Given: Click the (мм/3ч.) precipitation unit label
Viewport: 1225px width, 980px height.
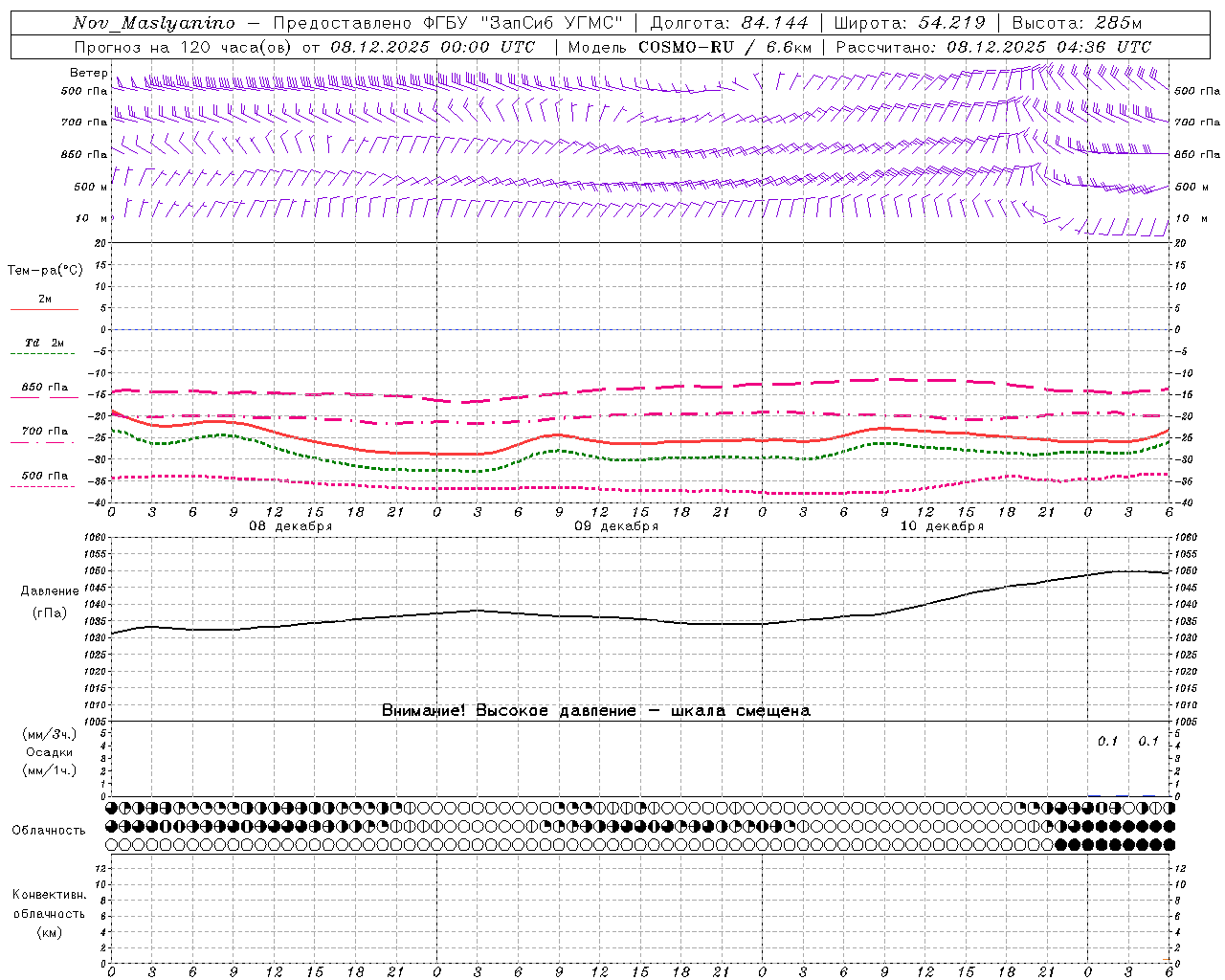Looking at the screenshot, I should 50,734.
